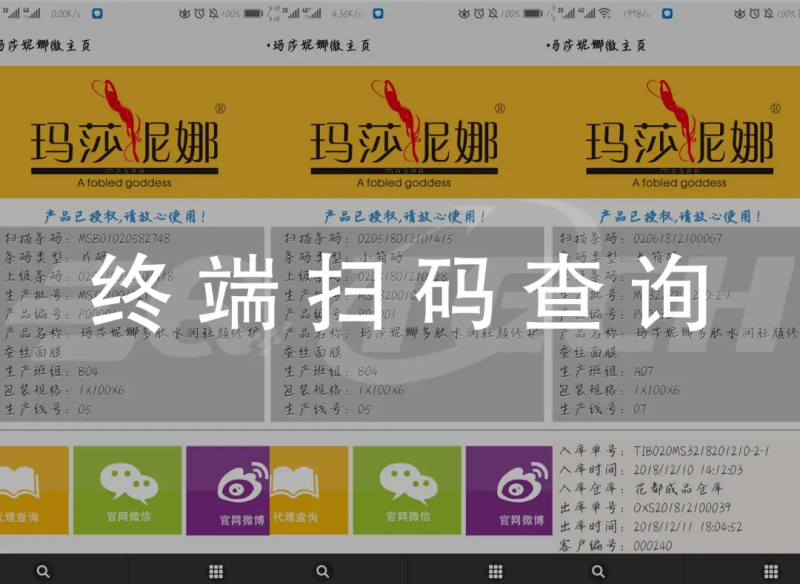Open the grid menu icon in the right phone screen's bottom bar
This screenshot has width=800, height=584.
pos(771,571)
